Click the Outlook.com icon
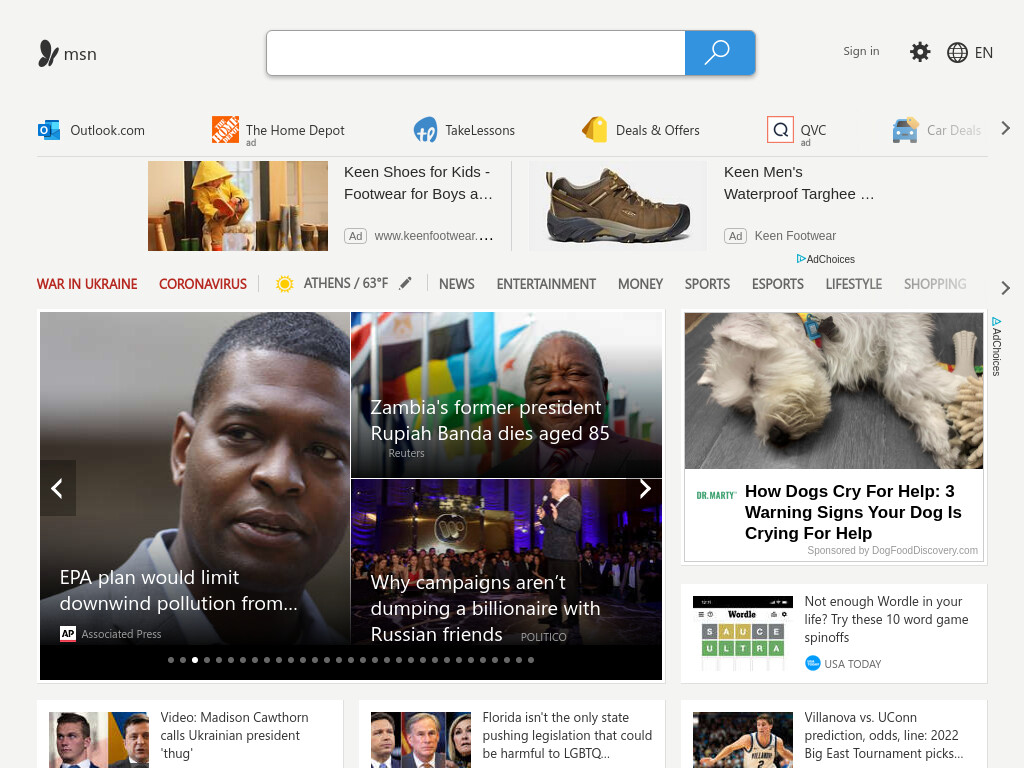1024x768 pixels. click(x=49, y=130)
